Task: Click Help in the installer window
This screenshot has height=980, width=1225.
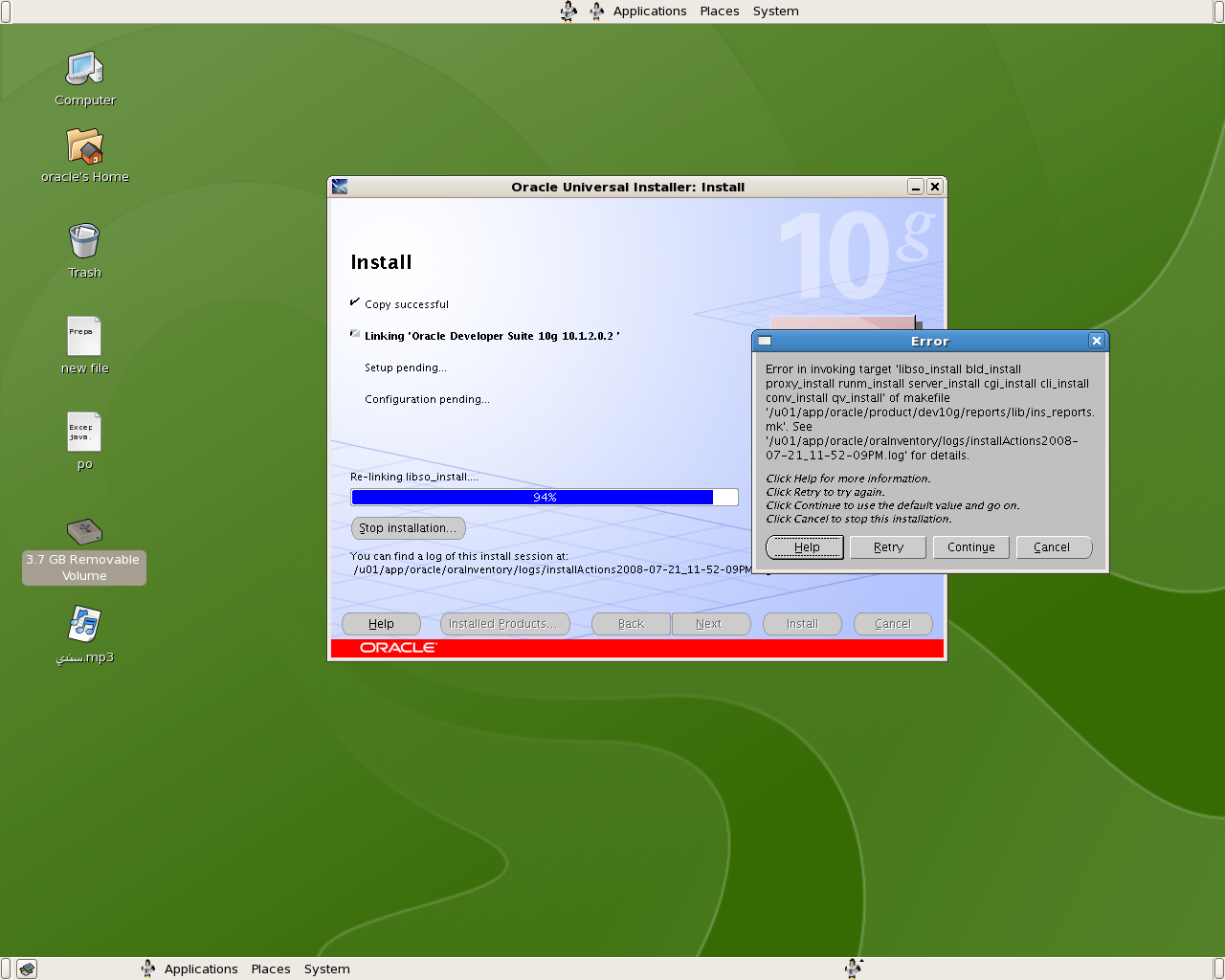Action: tap(381, 624)
